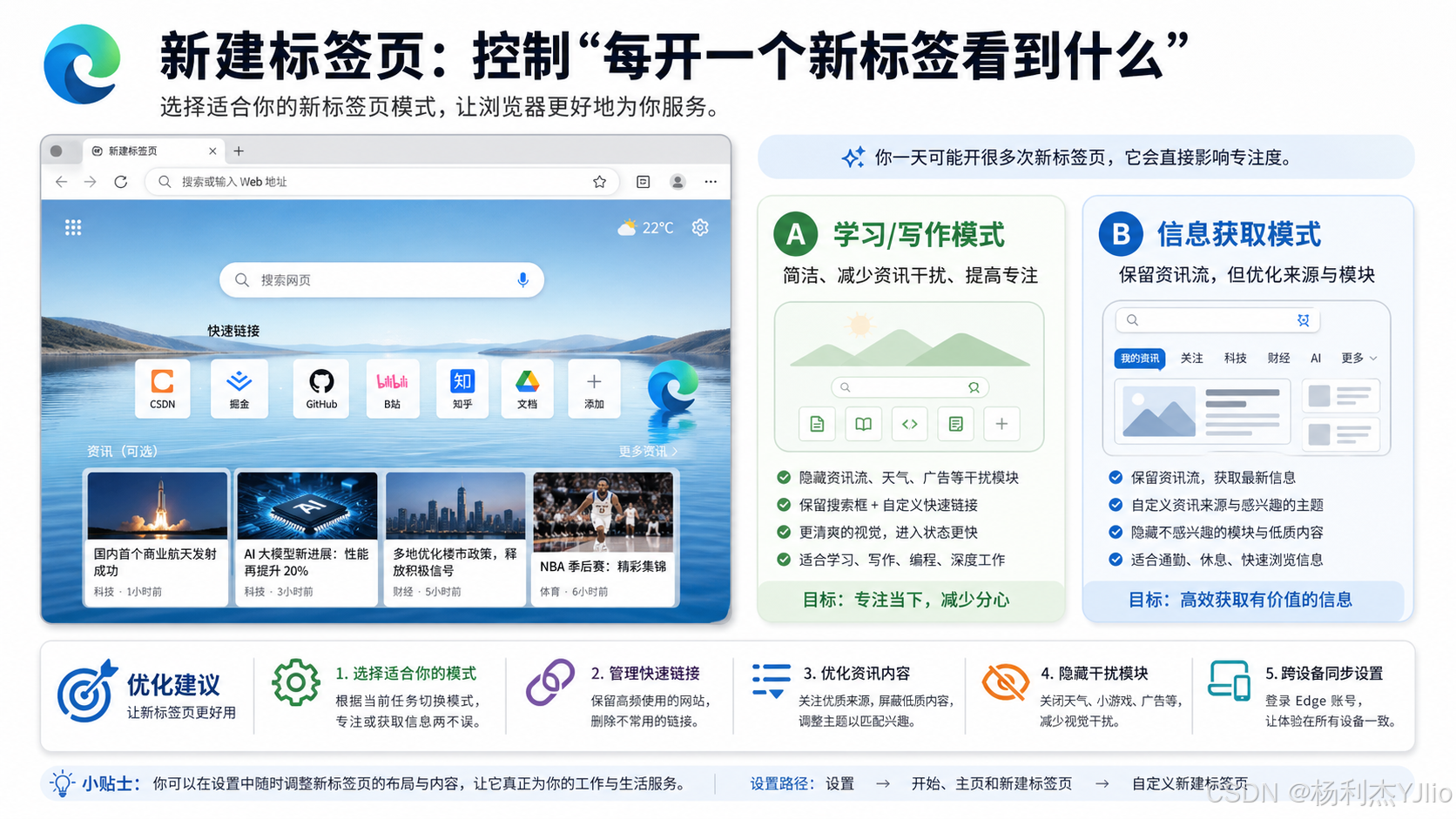Click the favorite star in the address bar
This screenshot has height=819, width=1456.
point(599,182)
